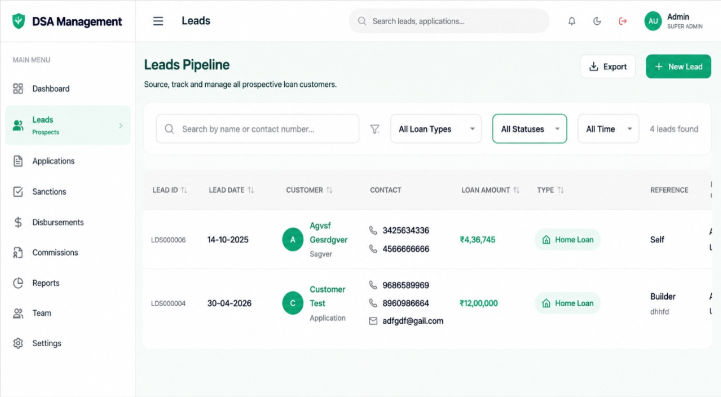Click the New Lead button
Viewport: 721px width, 397px height.
678,67
